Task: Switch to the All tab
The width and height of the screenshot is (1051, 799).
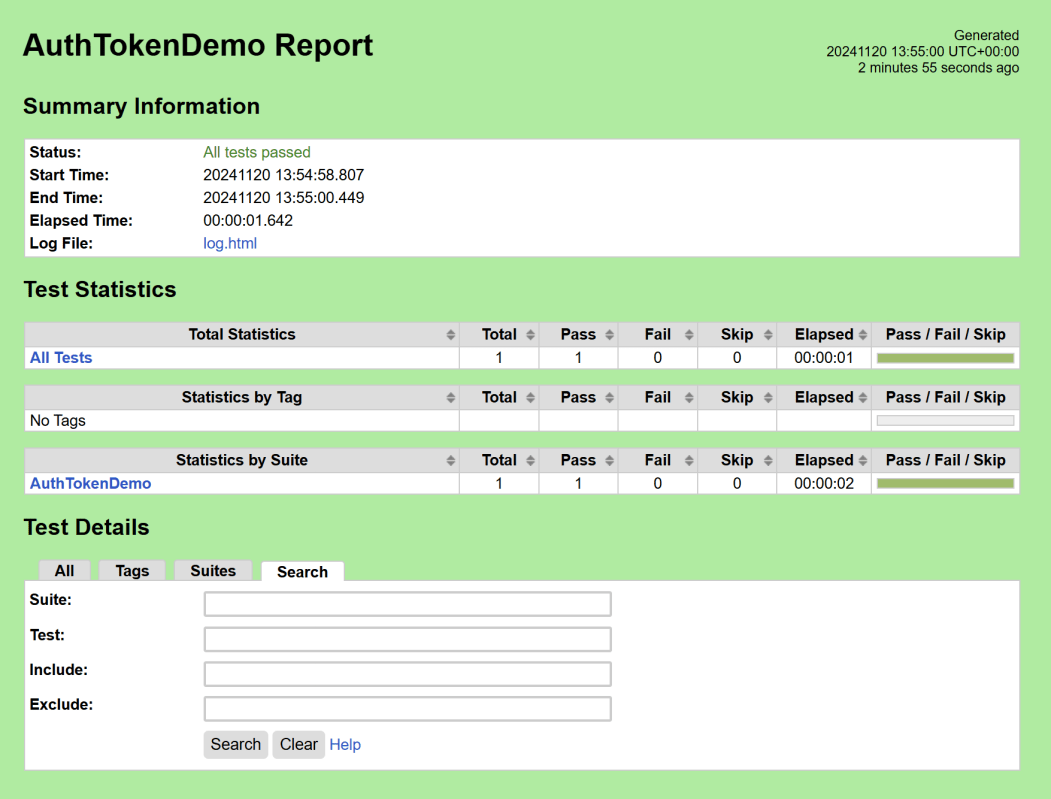Action: coord(64,571)
